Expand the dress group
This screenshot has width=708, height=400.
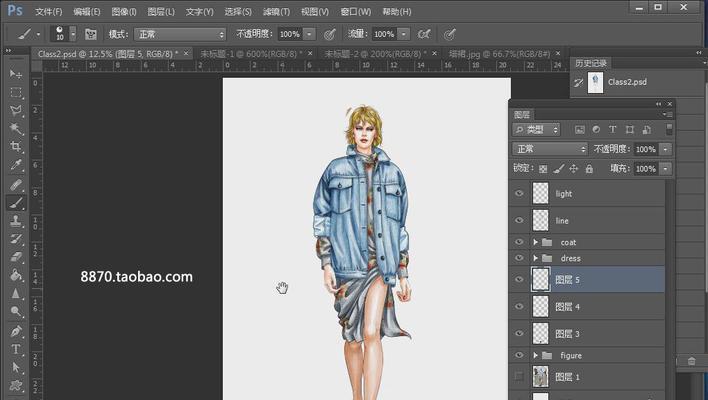[536, 258]
